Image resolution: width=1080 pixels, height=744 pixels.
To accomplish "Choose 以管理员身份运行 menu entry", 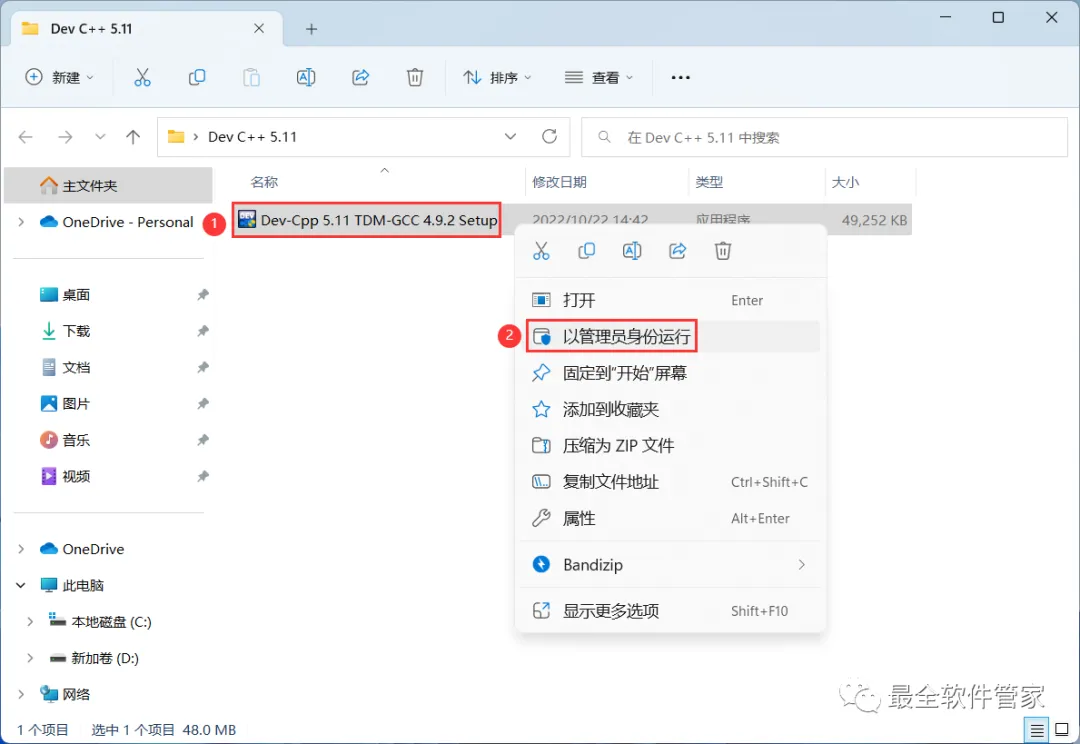I will pyautogui.click(x=670, y=336).
